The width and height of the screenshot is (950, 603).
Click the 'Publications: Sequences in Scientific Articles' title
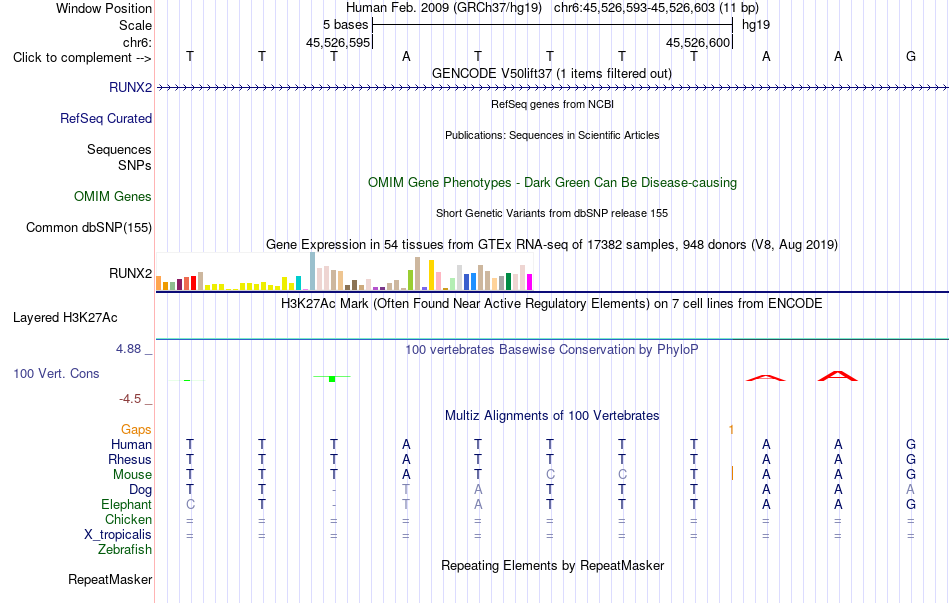coord(552,135)
